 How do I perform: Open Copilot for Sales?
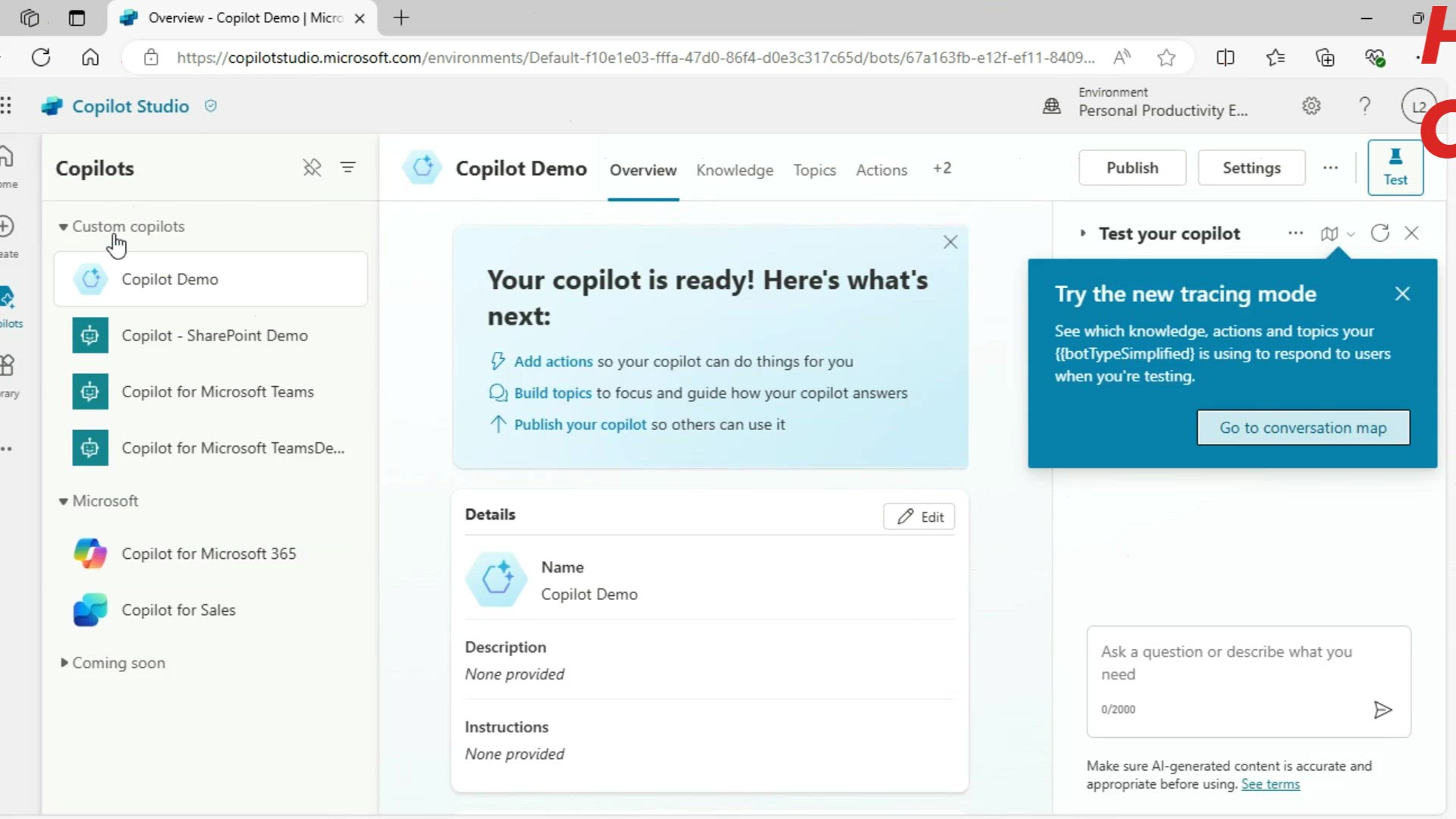click(211, 610)
